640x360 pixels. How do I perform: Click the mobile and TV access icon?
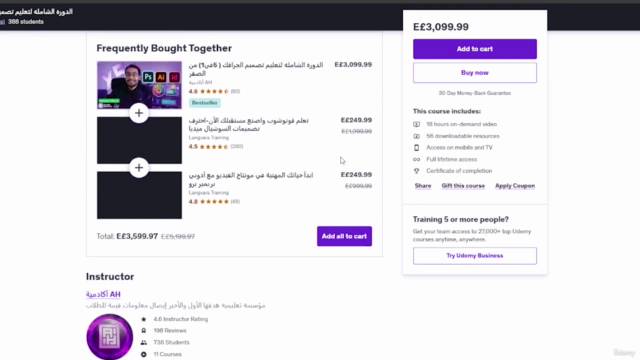416,147
